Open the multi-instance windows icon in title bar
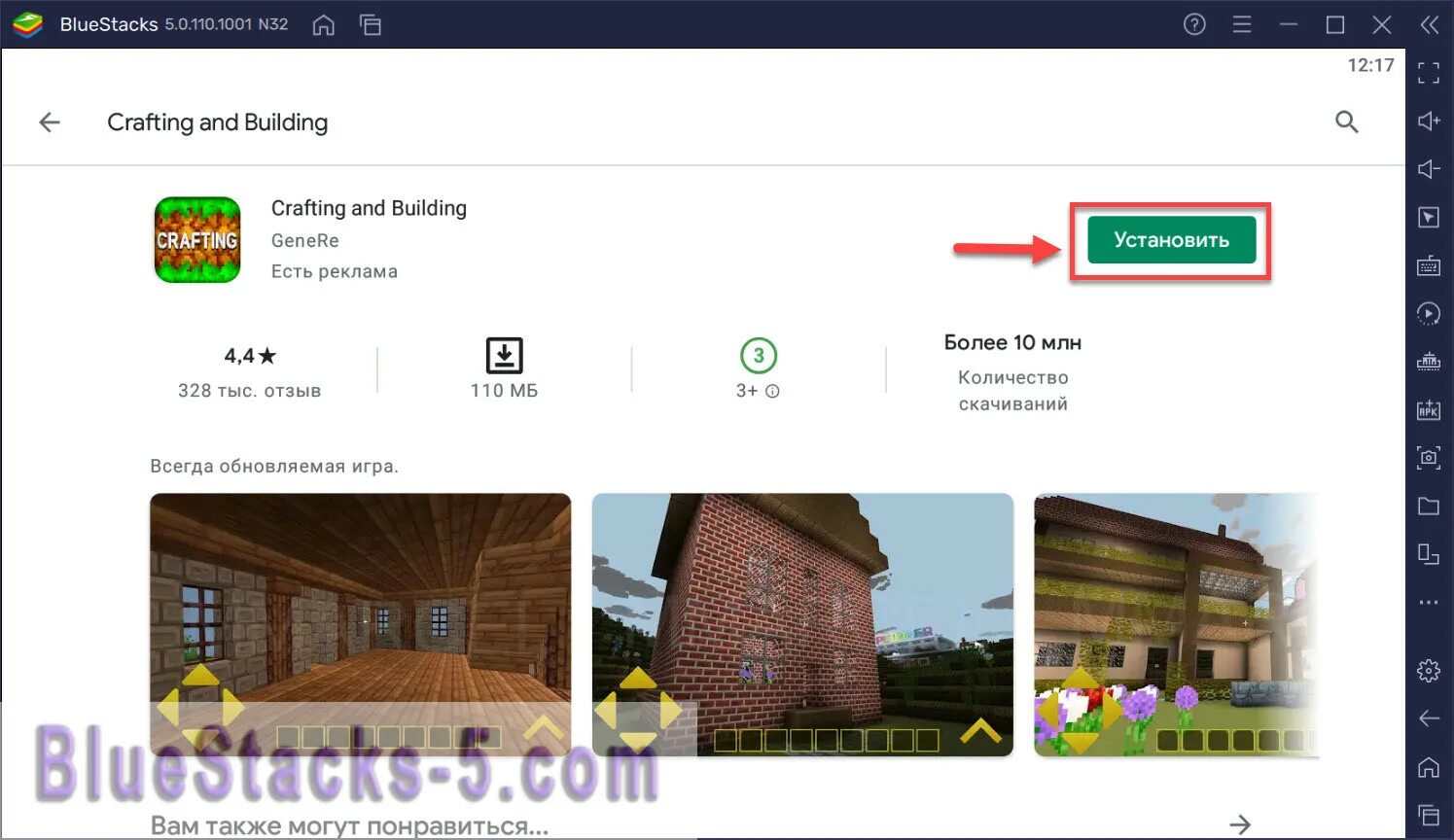The width and height of the screenshot is (1454, 840). (x=371, y=25)
